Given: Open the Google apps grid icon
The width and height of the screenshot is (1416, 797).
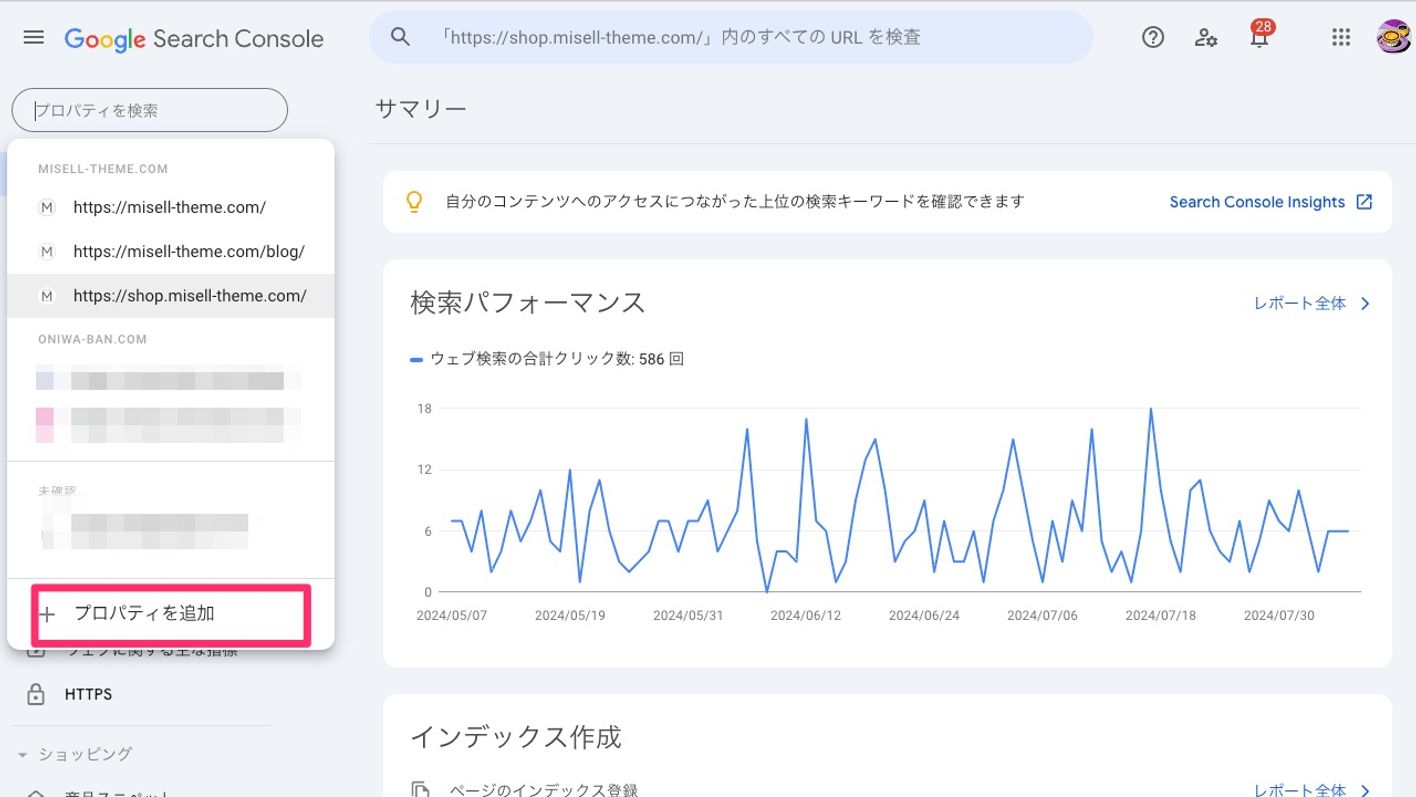Looking at the screenshot, I should (x=1341, y=37).
